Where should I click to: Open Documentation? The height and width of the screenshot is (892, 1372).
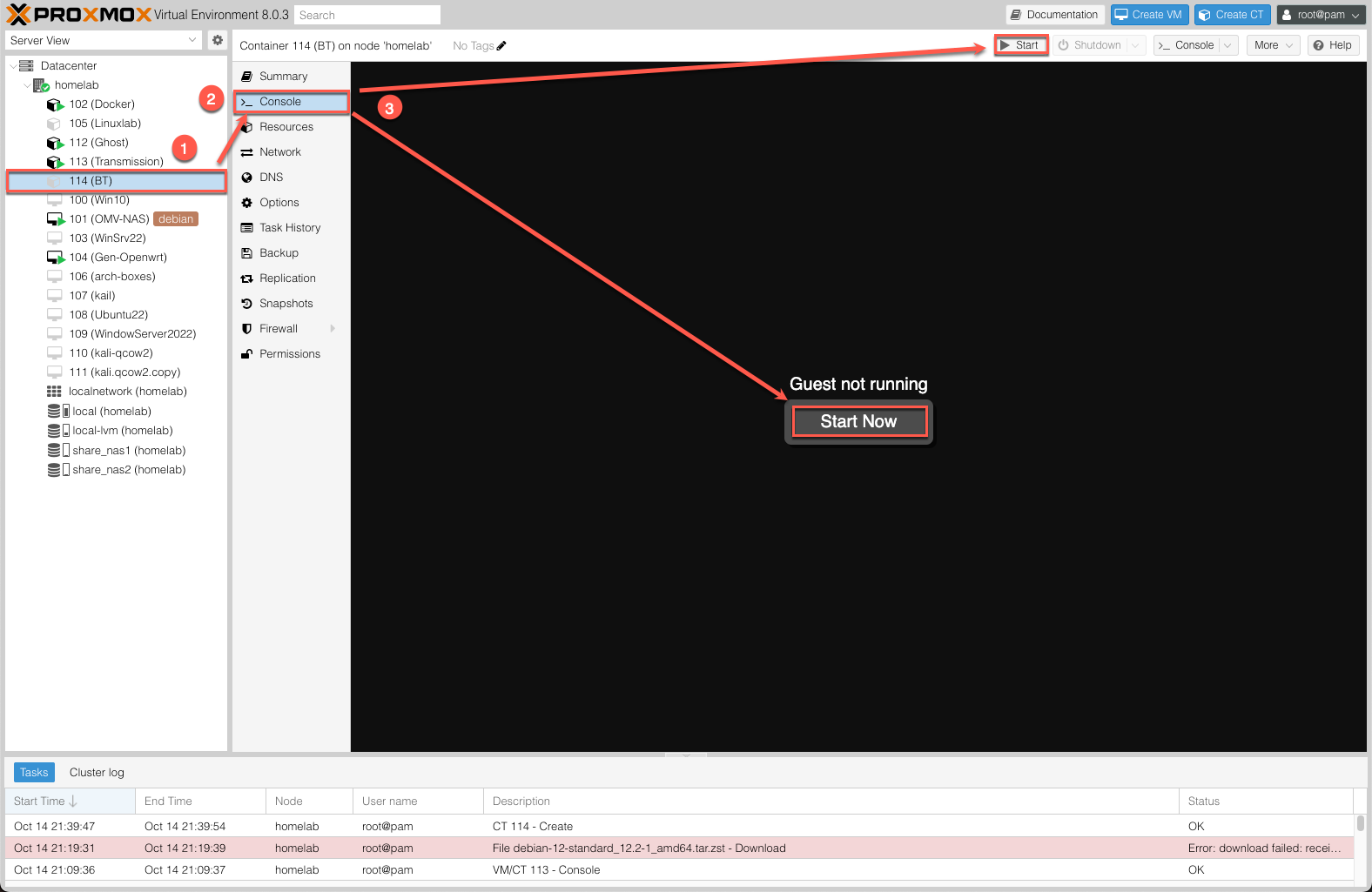[x=1055, y=15]
